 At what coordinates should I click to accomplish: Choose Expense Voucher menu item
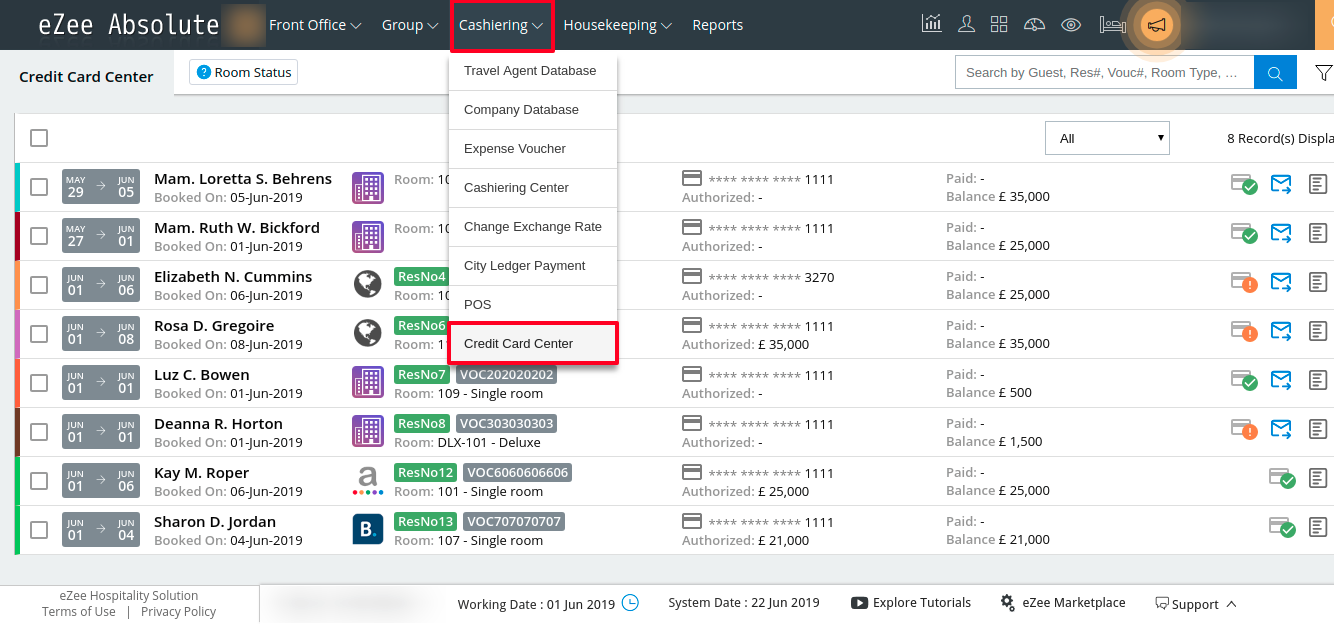[533, 149]
